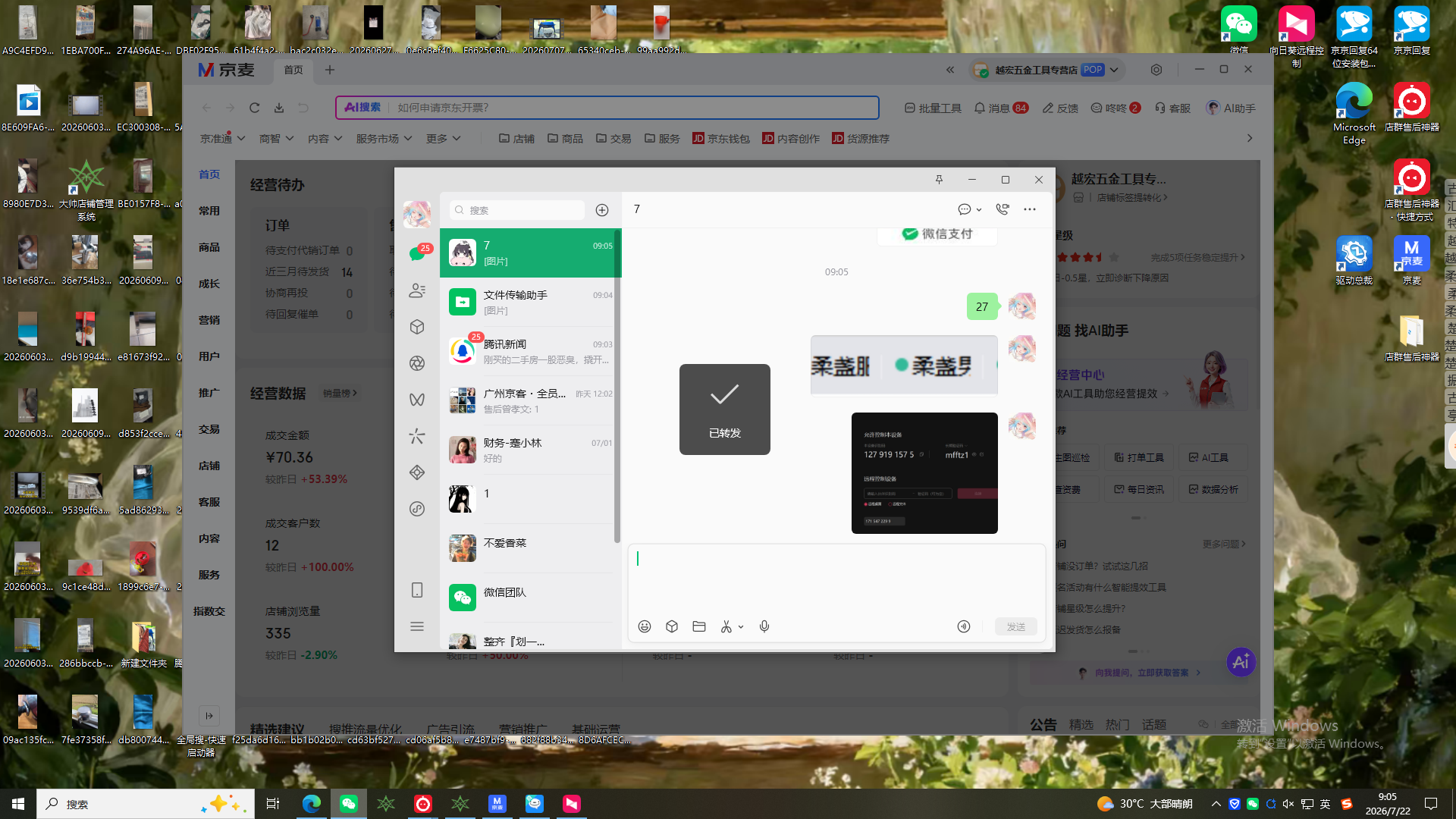
Task: Click the taskbar clock showing 9:05
Action: point(1388,804)
